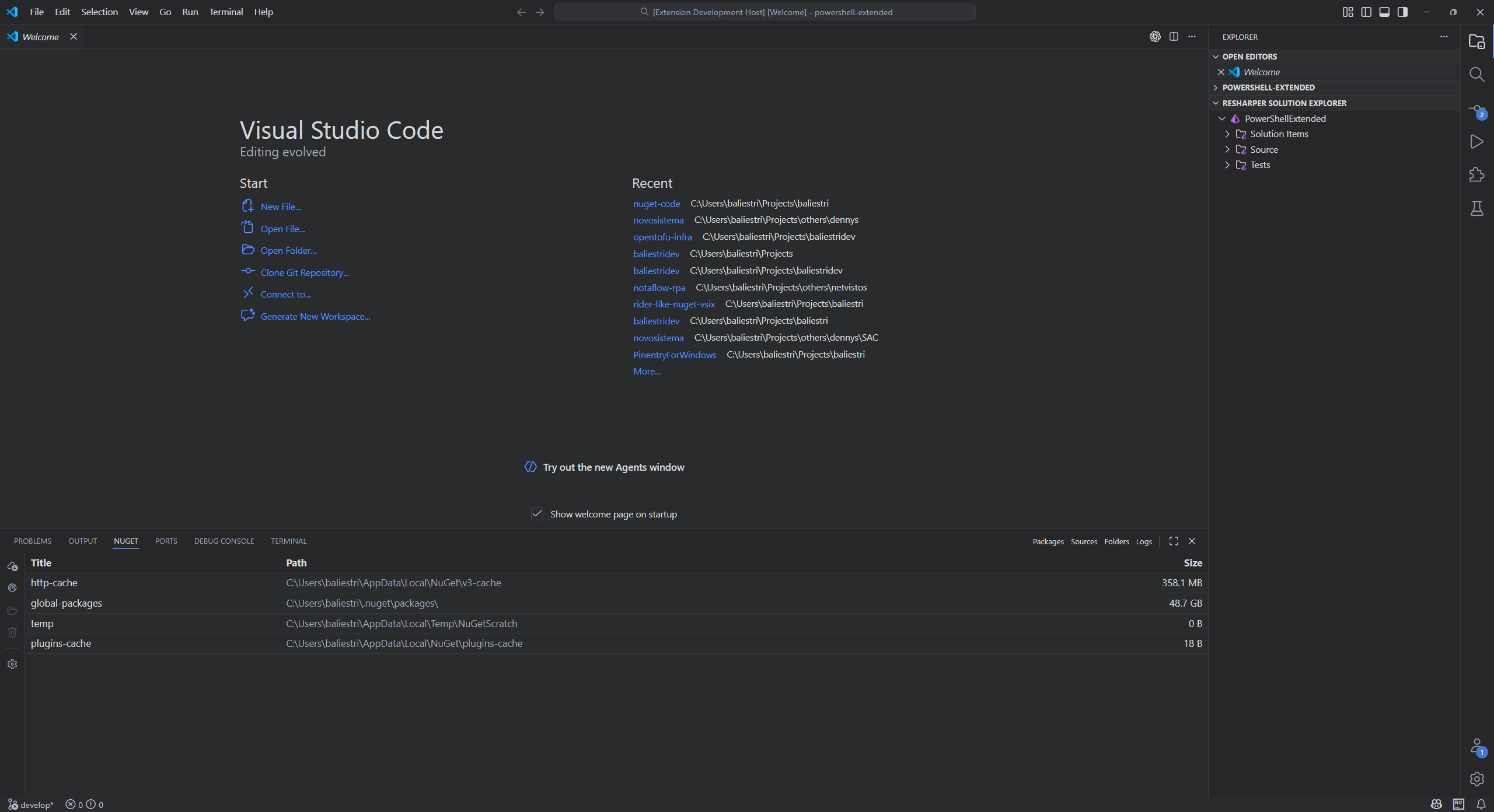Viewport: 1494px width, 812px height.
Task: Open the File menu
Action: pos(37,12)
